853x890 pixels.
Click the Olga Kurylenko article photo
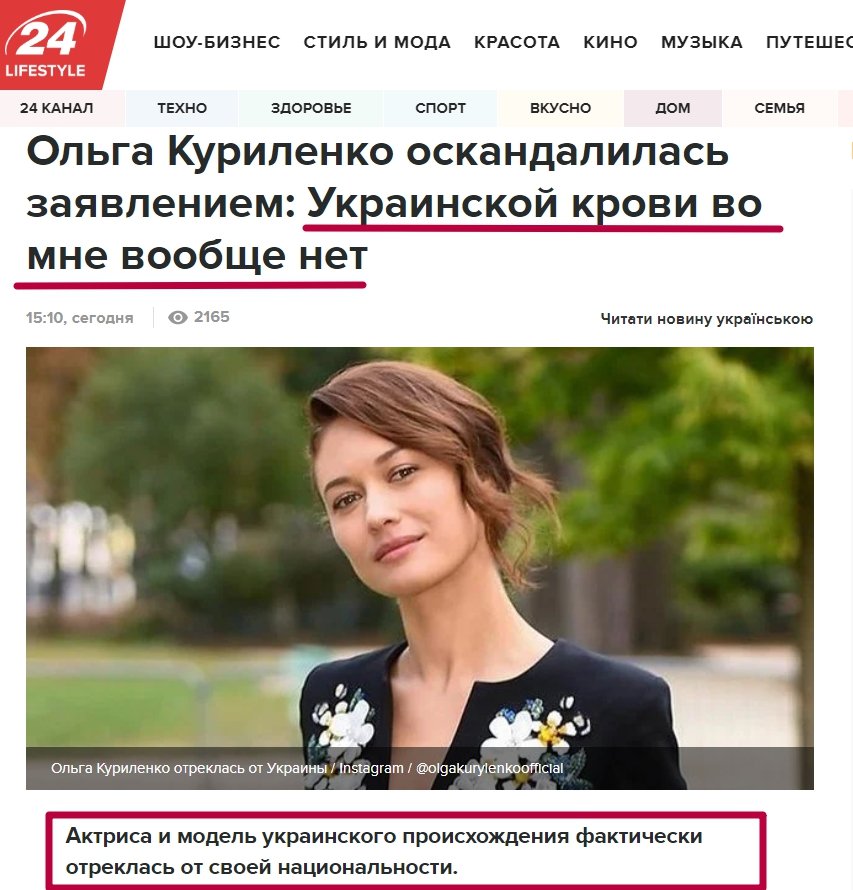420,568
